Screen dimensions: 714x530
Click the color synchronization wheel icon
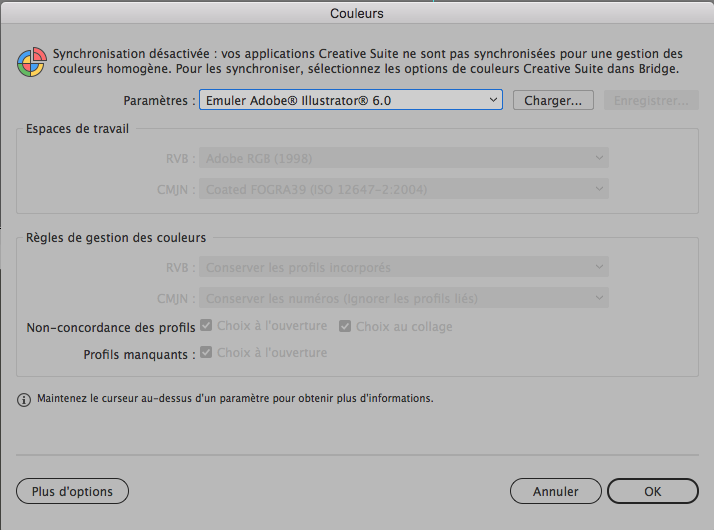pos(32,62)
